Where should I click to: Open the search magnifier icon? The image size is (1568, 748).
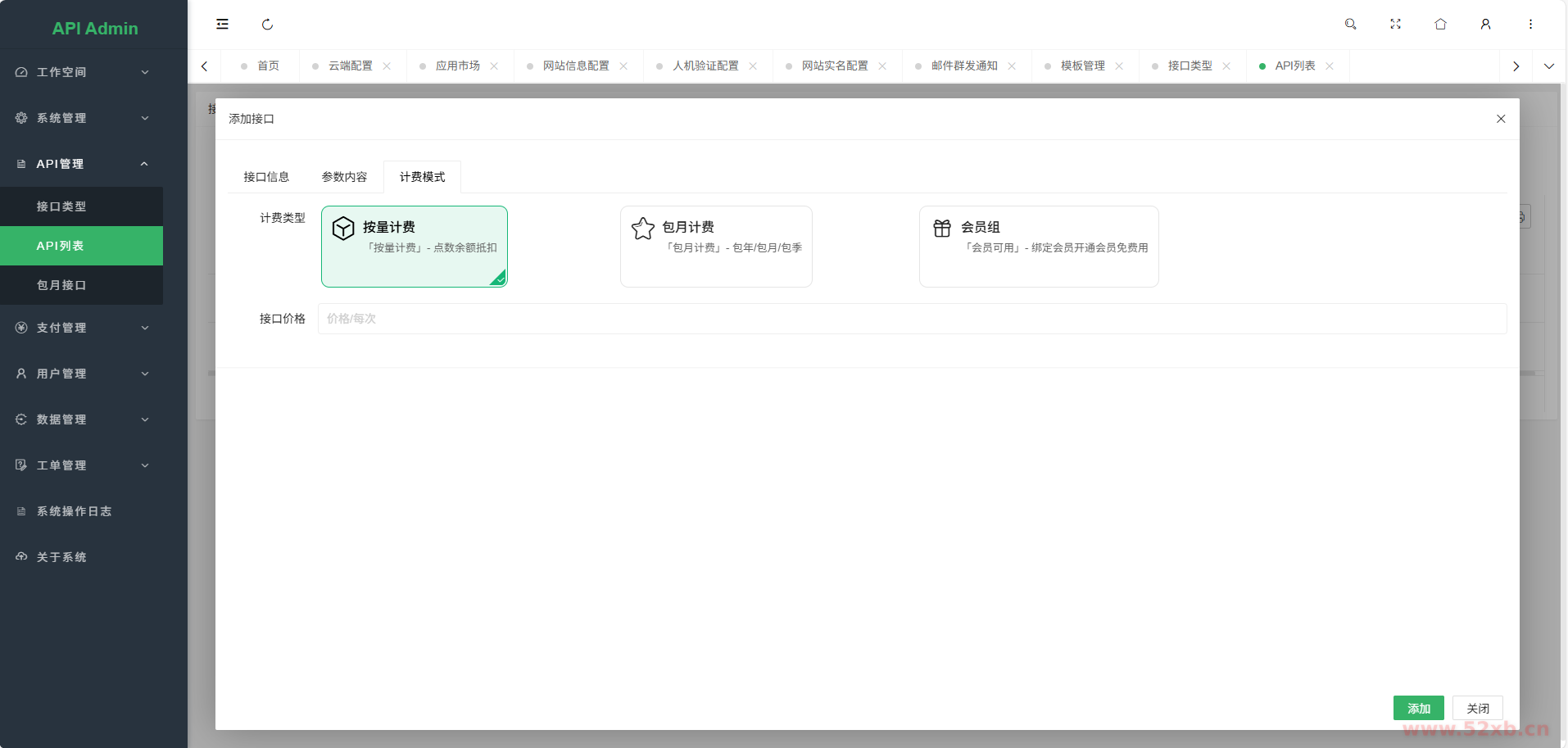point(1350,25)
